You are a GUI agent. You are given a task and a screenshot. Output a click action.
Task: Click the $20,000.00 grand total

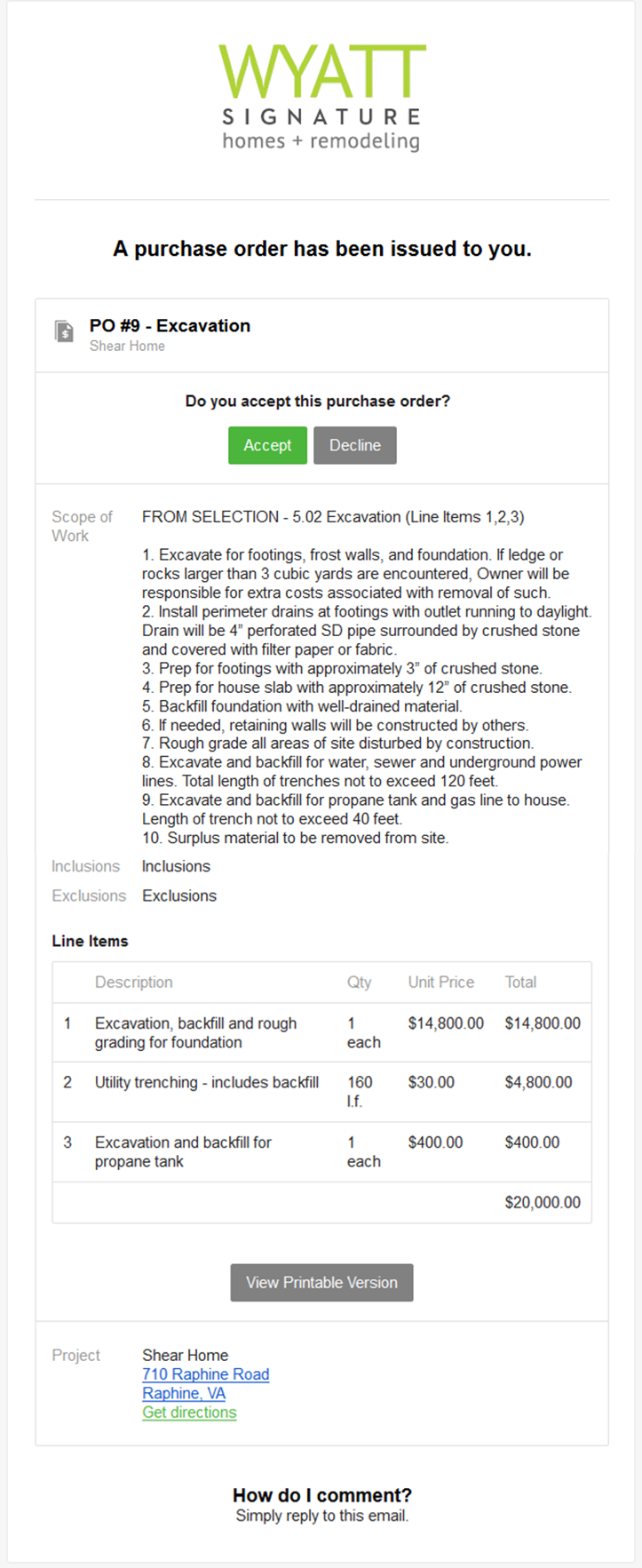(x=543, y=1202)
